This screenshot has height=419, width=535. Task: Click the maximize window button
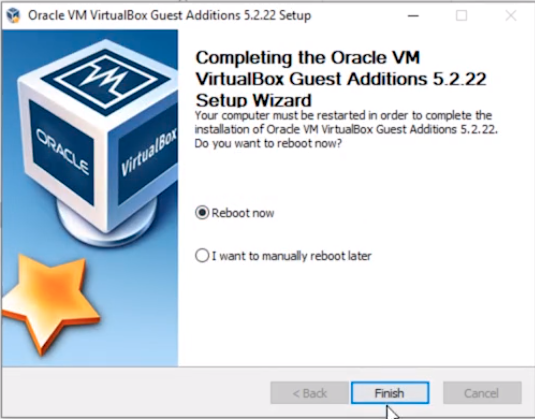[462, 15]
